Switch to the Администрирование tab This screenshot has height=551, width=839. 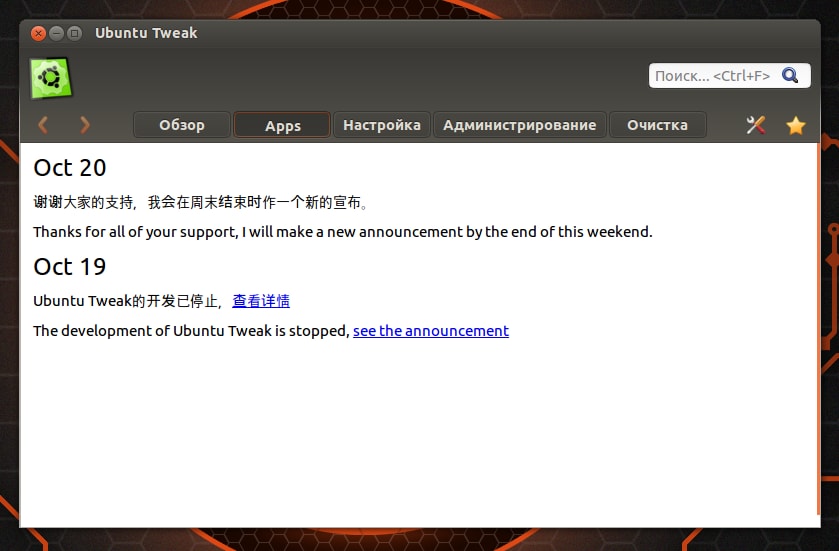click(x=520, y=125)
